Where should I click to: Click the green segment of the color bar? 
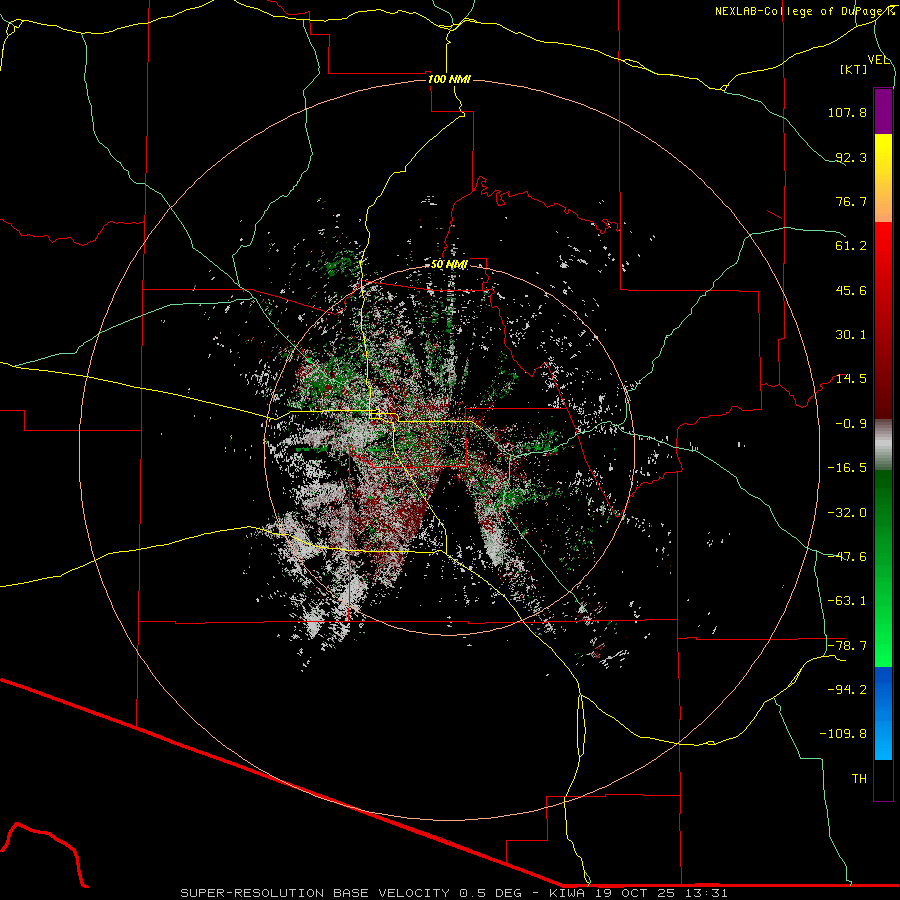883,568
